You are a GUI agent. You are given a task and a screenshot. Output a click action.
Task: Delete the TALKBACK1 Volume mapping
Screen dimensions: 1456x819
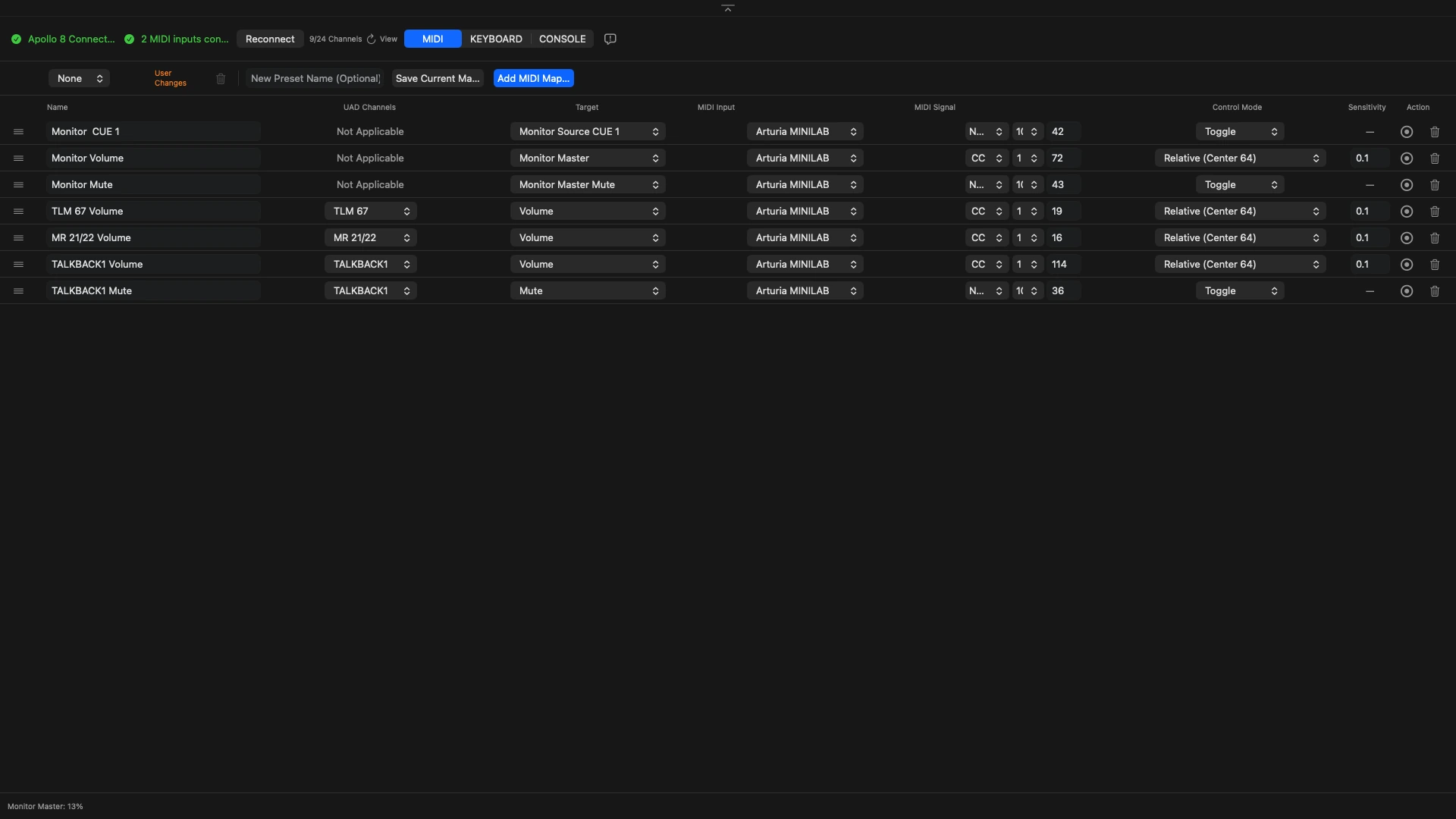pos(1435,265)
